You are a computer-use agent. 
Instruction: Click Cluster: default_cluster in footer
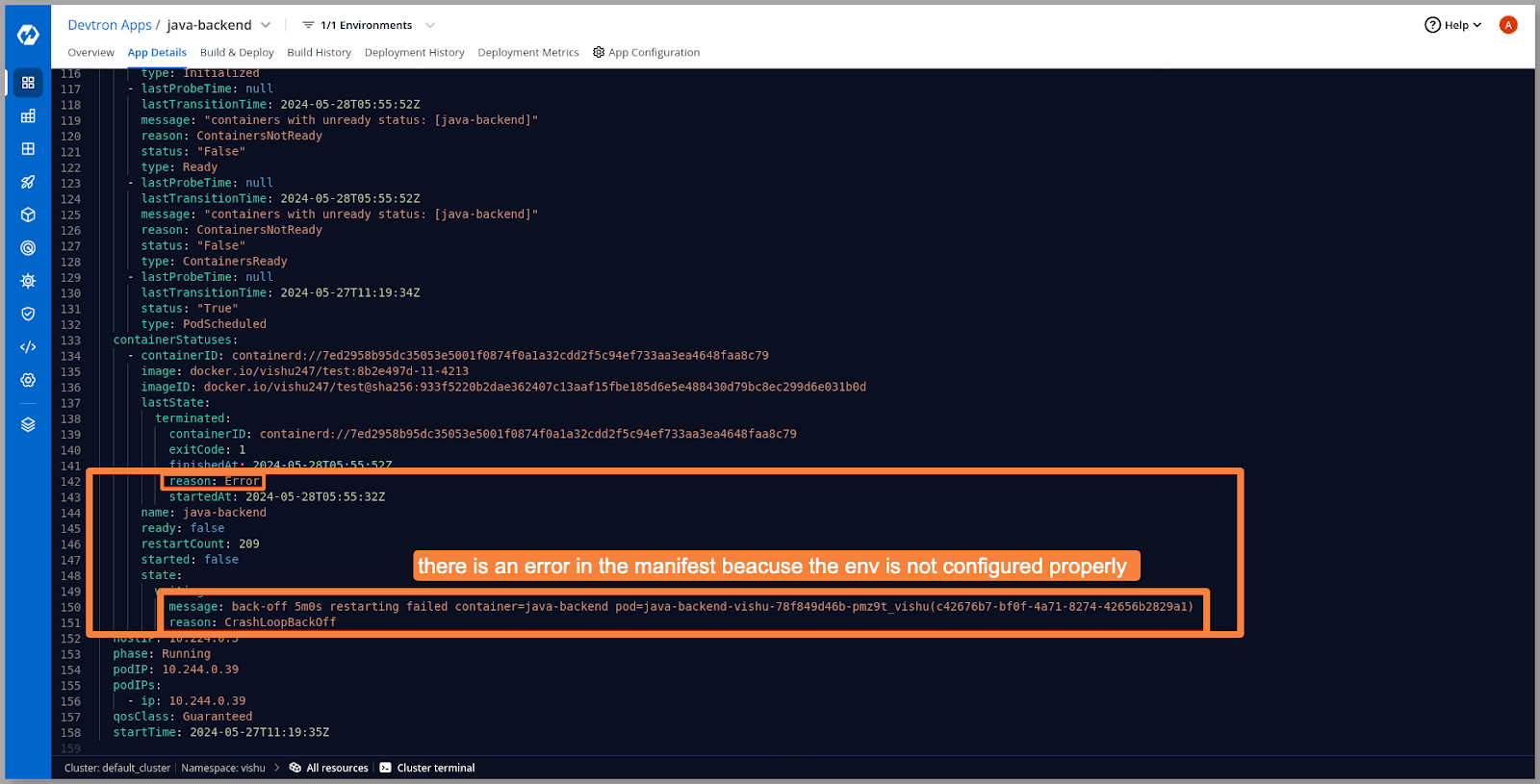click(117, 768)
